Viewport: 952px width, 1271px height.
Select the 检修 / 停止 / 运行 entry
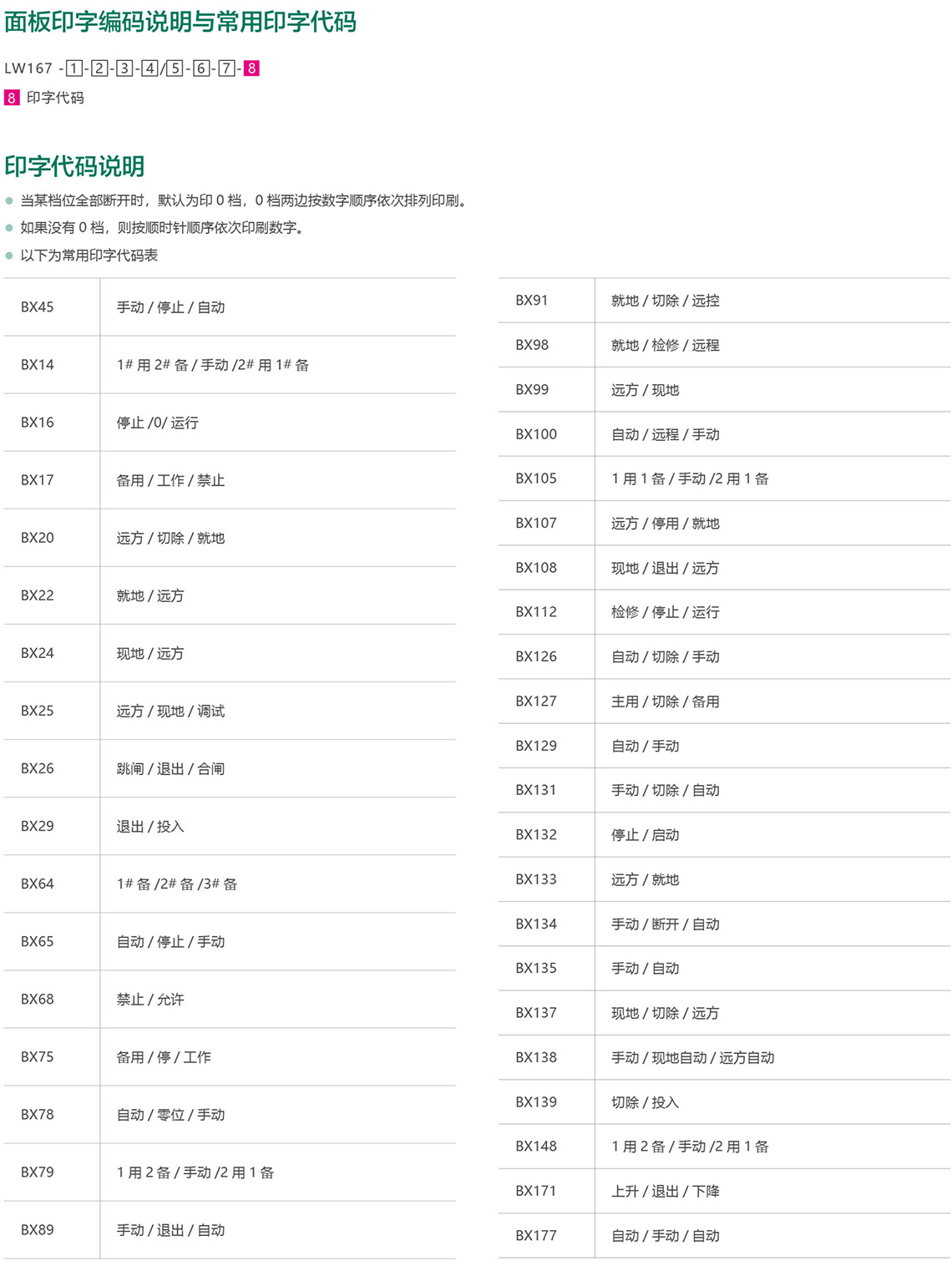665,612
